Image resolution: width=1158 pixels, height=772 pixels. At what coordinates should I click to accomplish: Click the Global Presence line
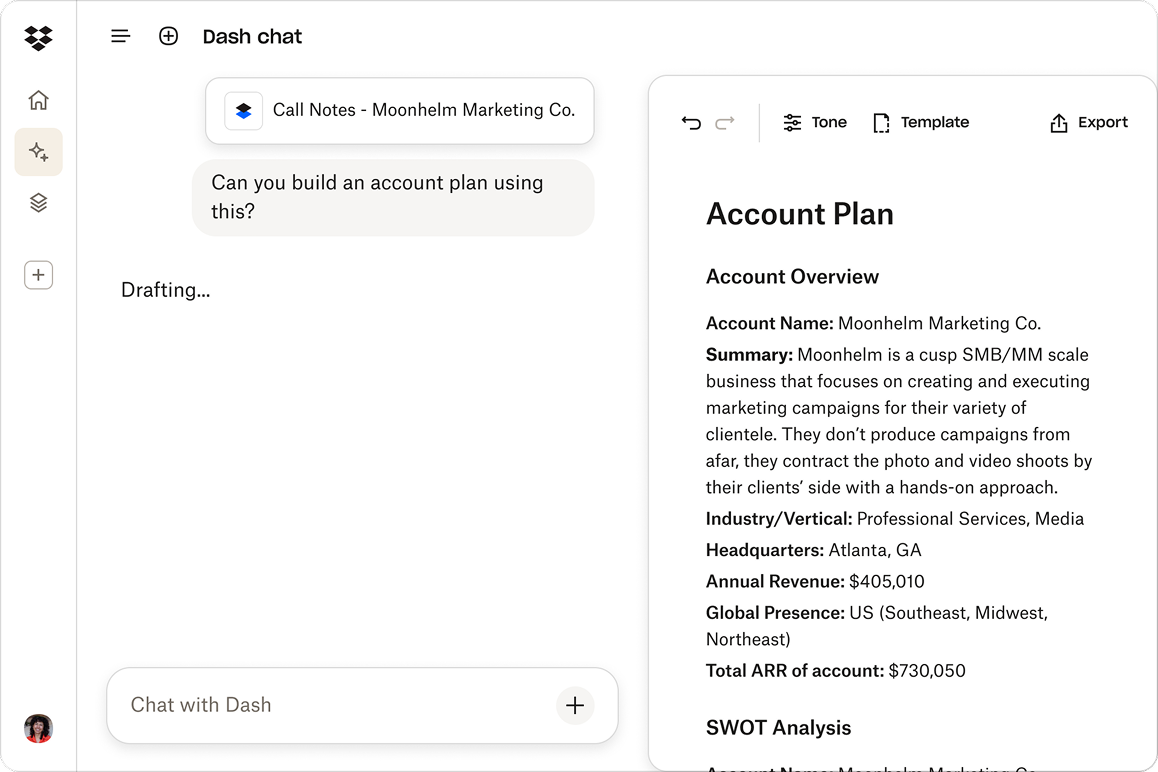click(x=877, y=626)
